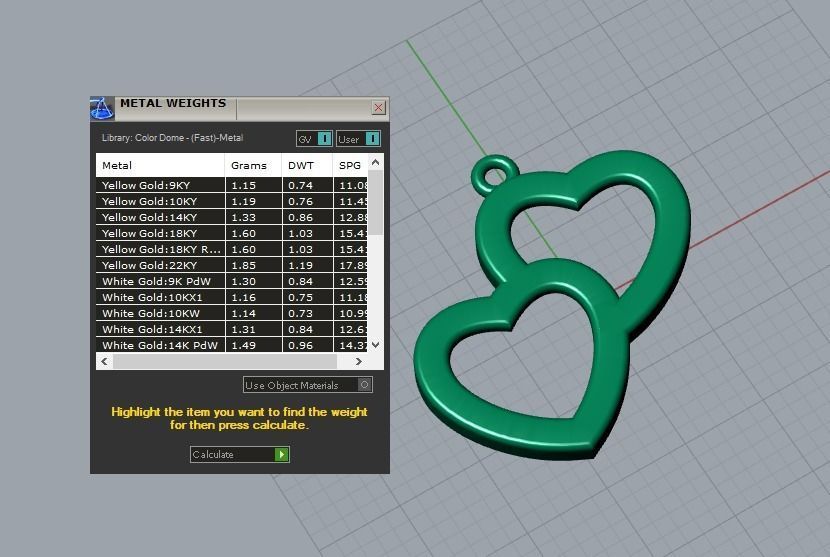Select the White Gold:14KX1 row
The height and width of the screenshot is (557, 830).
click(232, 329)
